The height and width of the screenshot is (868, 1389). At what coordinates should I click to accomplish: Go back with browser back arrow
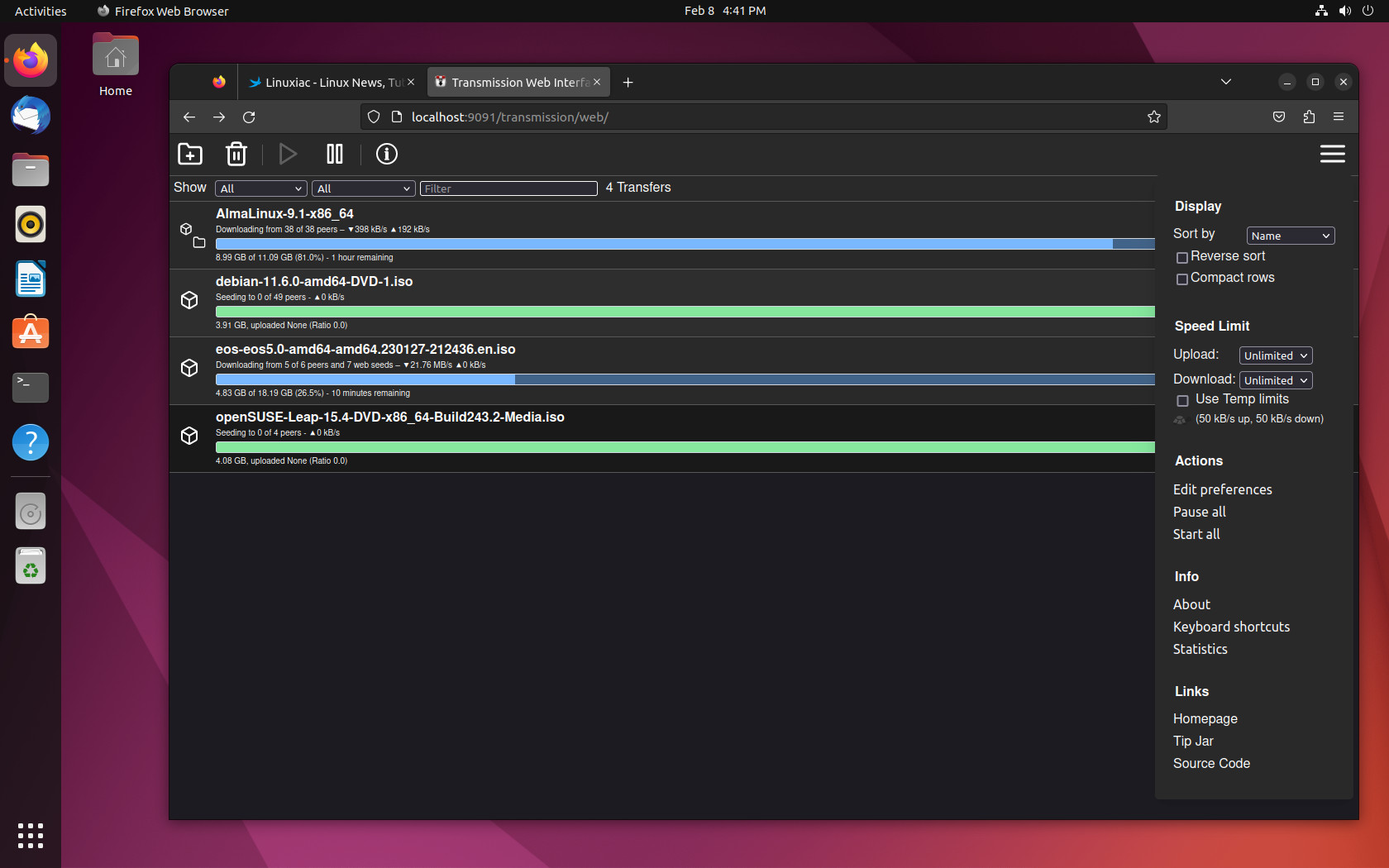(189, 117)
